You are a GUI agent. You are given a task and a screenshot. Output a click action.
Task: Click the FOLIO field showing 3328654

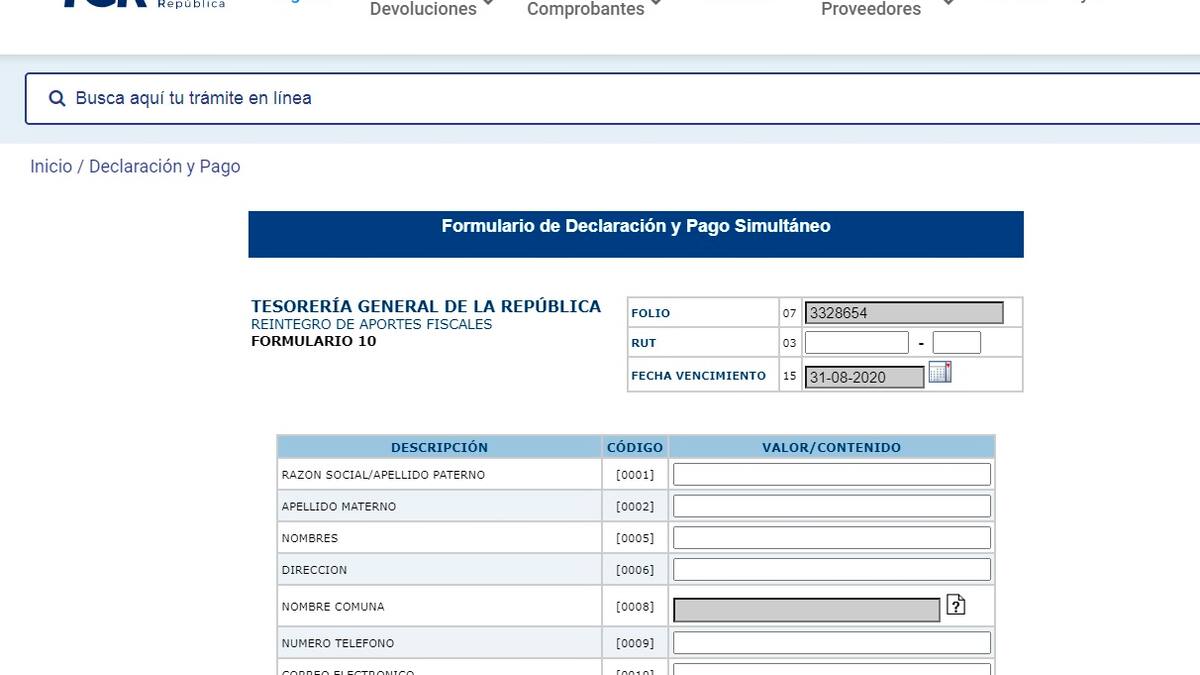pyautogui.click(x=904, y=313)
